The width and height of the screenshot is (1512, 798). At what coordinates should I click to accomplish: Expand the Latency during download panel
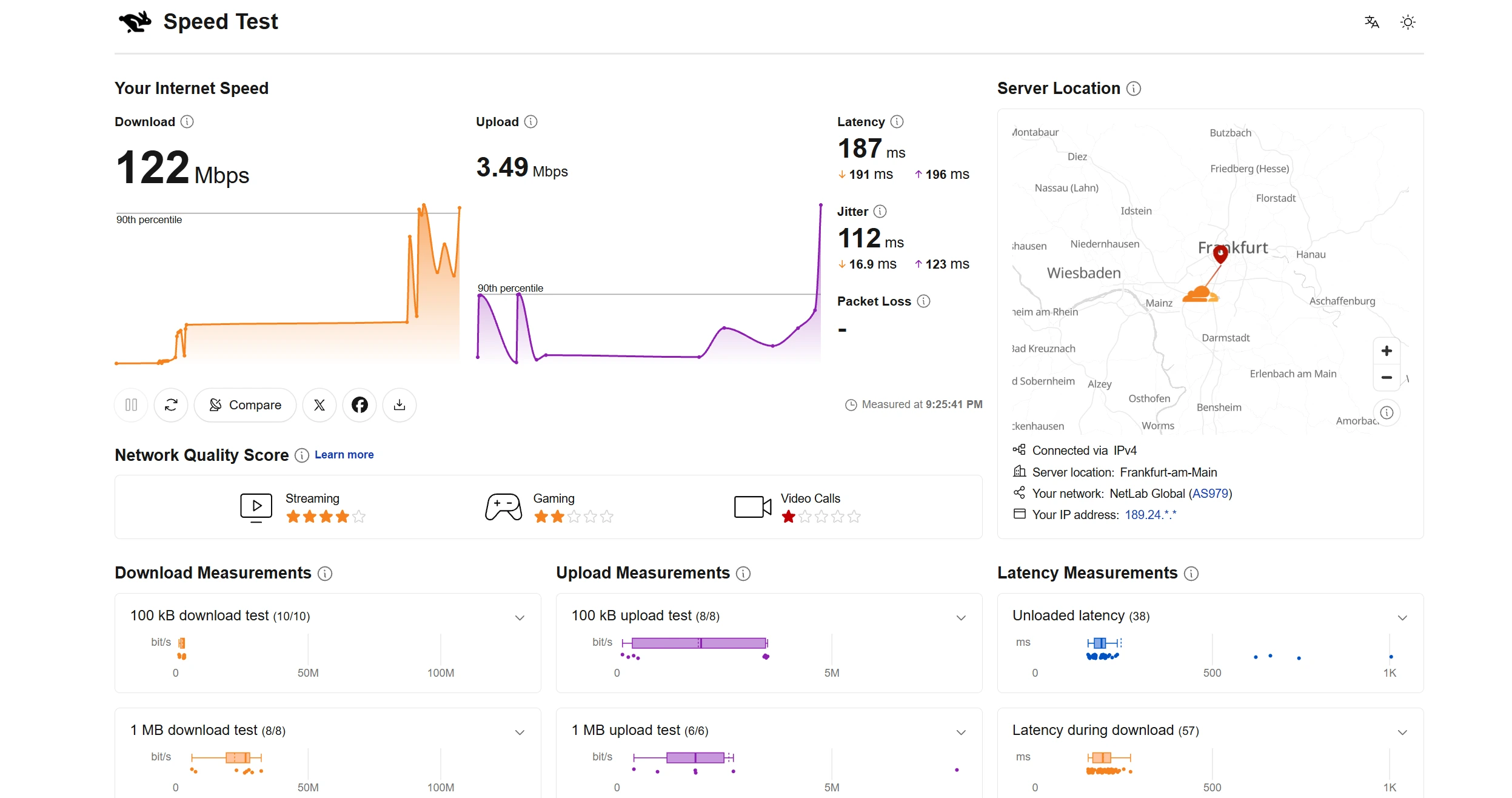pos(1402,733)
